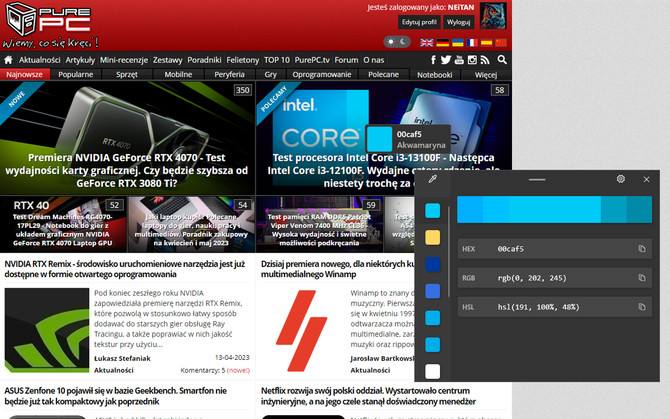The width and height of the screenshot is (670, 419).
Task: Open PurePC Facebook page icon
Action: [x=433, y=60]
